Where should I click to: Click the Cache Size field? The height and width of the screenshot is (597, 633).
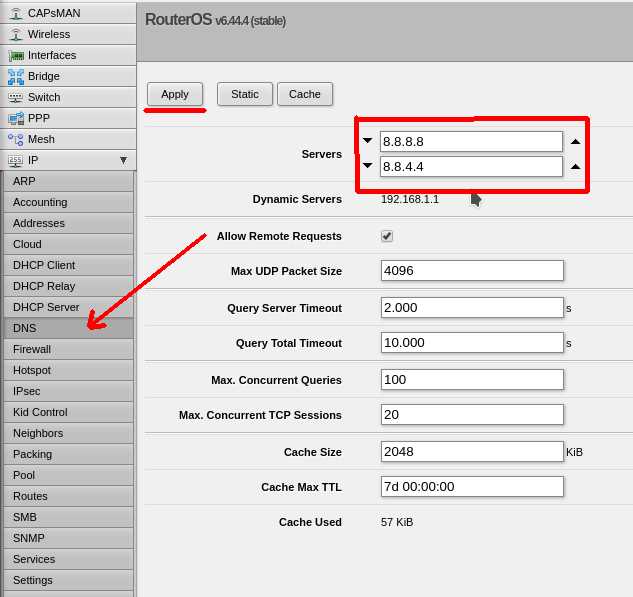(472, 452)
